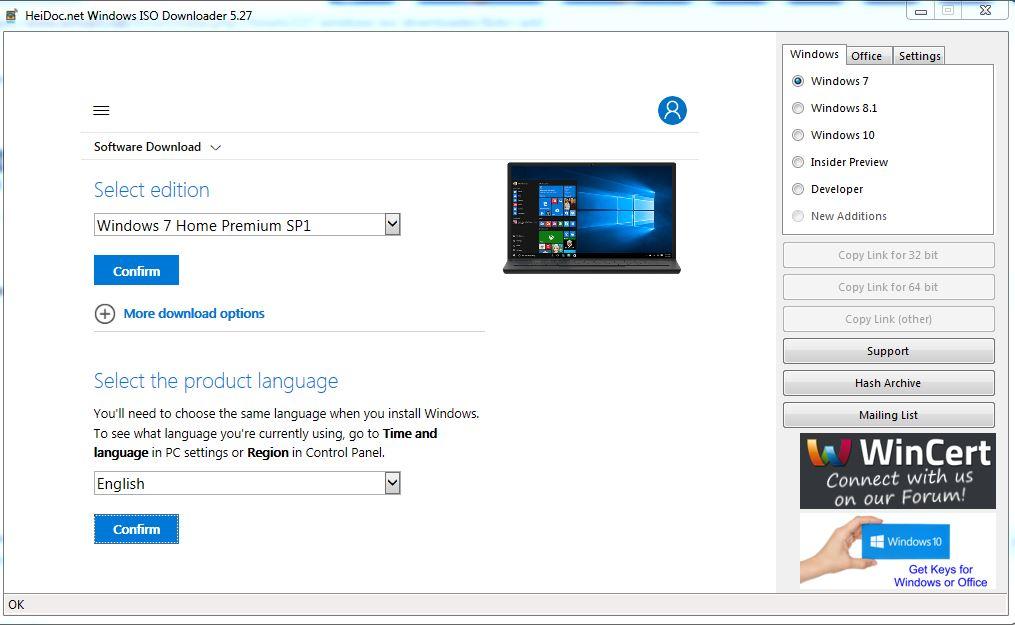
Task: Open the WinCert forum banner
Action: tap(897, 471)
